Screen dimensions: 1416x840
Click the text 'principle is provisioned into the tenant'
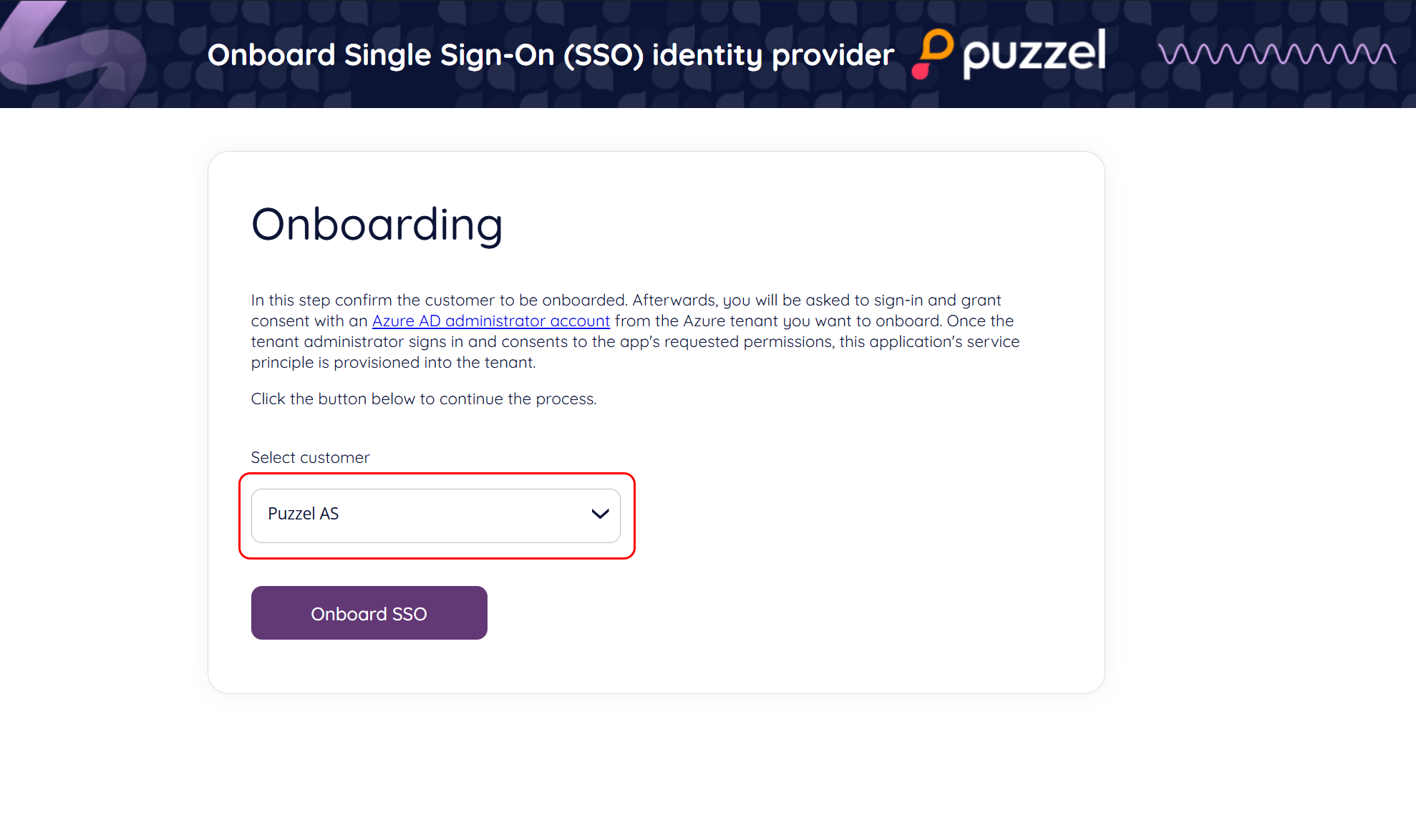393,363
